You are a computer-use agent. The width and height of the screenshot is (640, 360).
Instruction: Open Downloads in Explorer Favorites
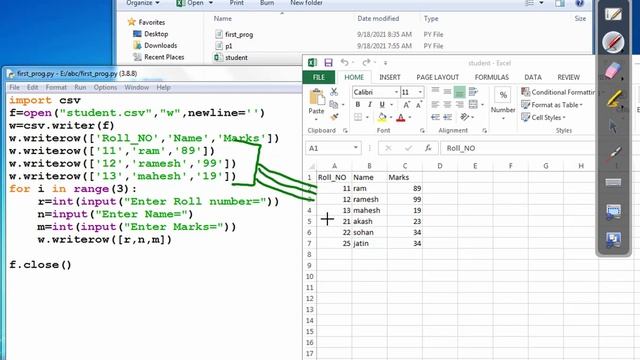[x=155, y=45]
